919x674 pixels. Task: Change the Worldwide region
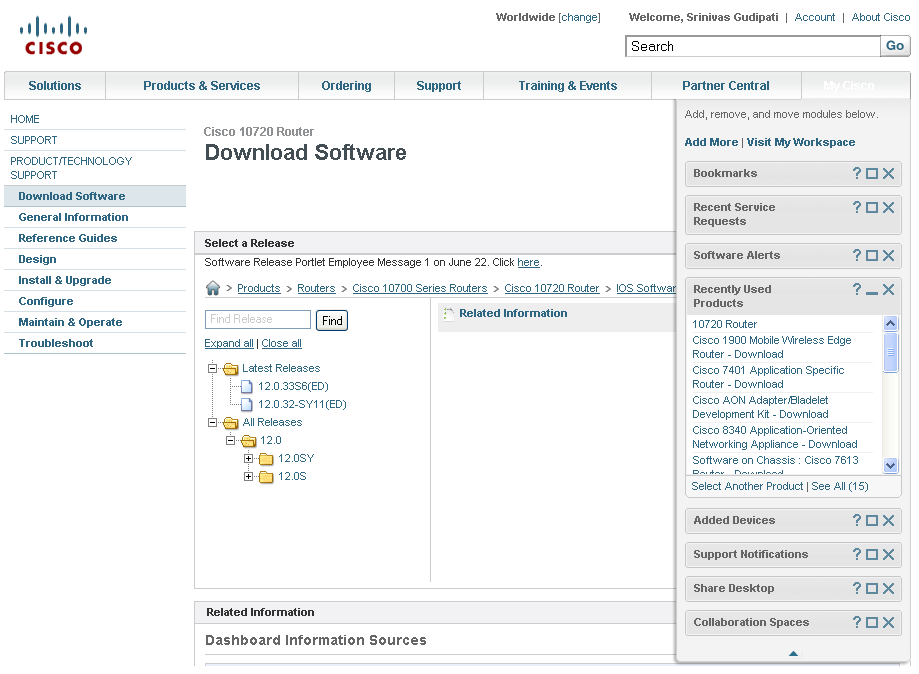[579, 17]
